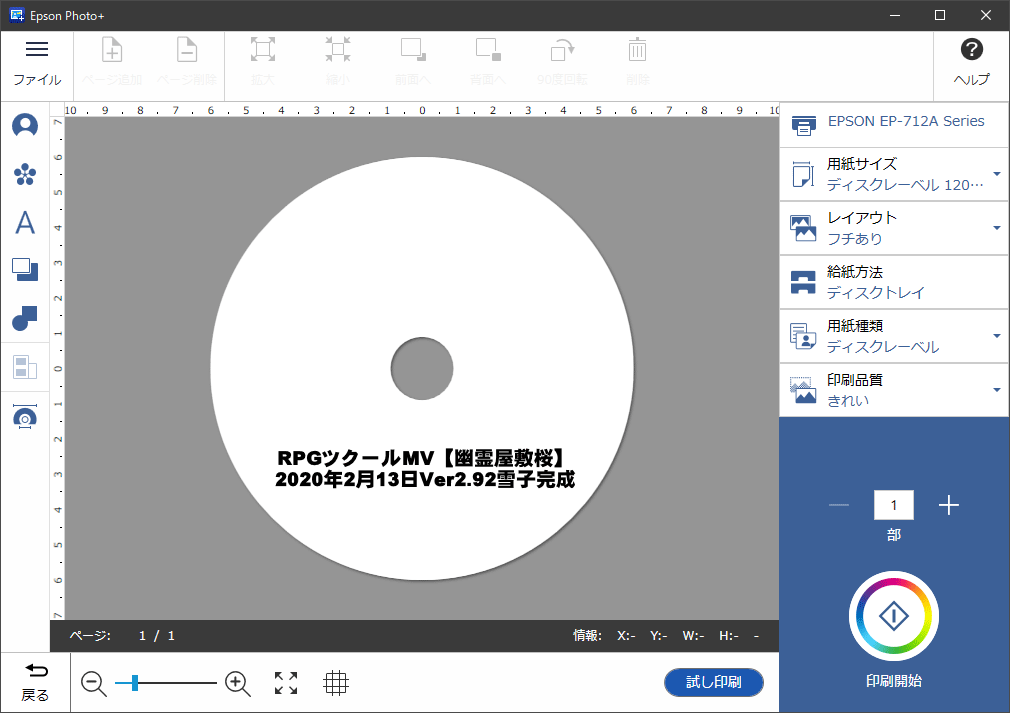Click the ページ: 1 / 1 indicator
Viewport: 1010px width, 713px height.
coord(122,636)
